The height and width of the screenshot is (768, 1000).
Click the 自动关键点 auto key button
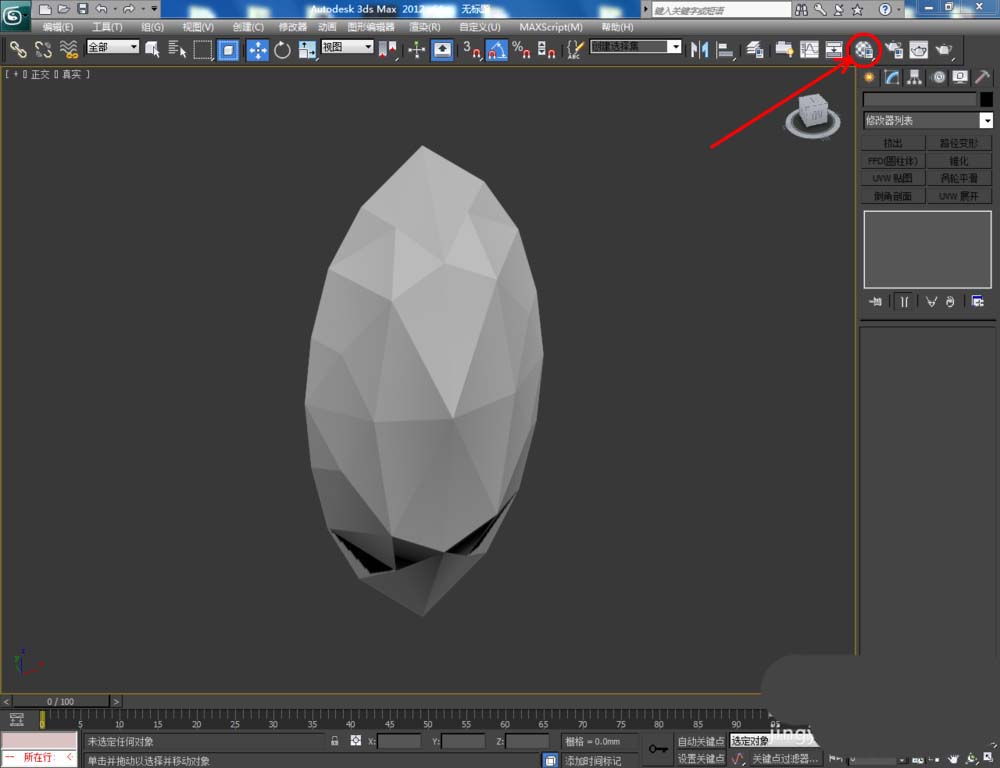pyautogui.click(x=700, y=741)
